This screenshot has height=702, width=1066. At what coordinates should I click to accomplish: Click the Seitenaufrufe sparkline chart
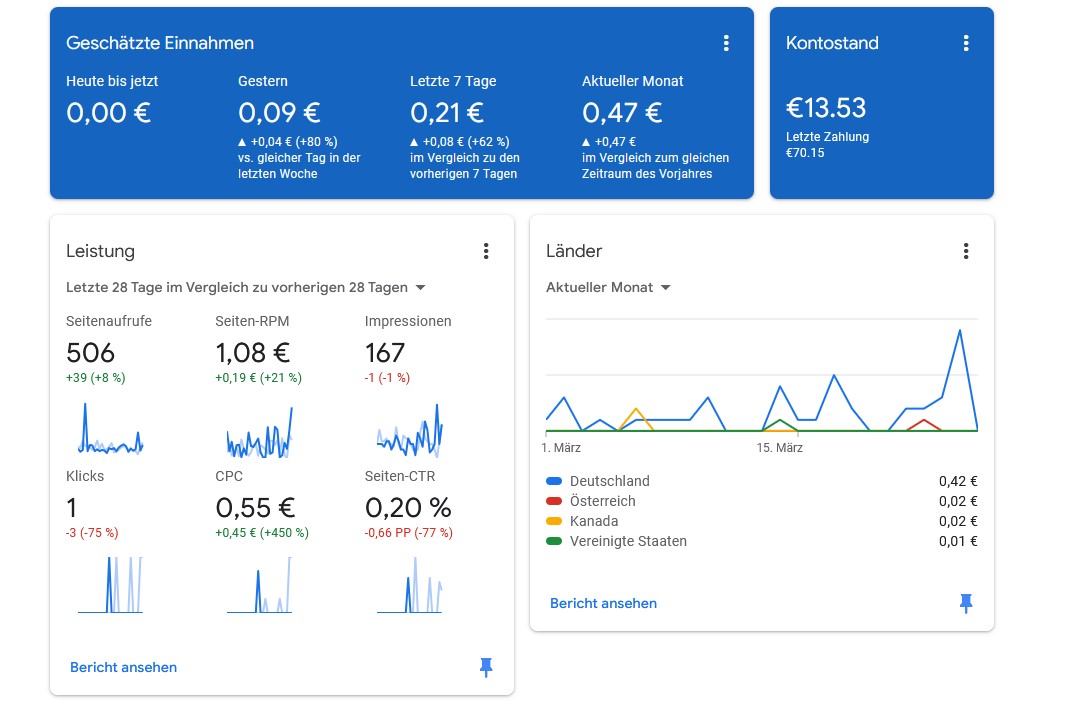coord(109,430)
